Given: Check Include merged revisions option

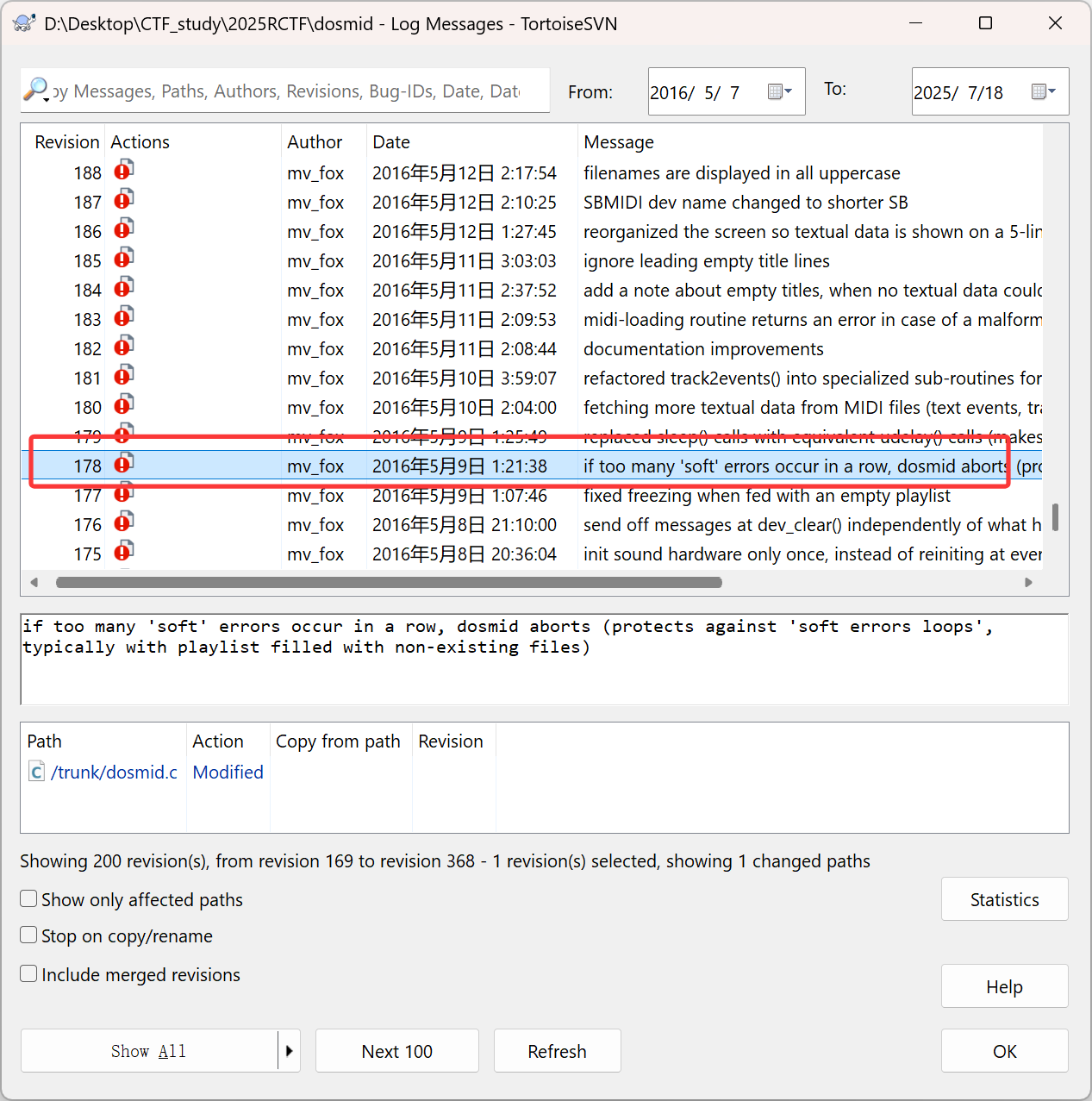Looking at the screenshot, I should [x=28, y=973].
